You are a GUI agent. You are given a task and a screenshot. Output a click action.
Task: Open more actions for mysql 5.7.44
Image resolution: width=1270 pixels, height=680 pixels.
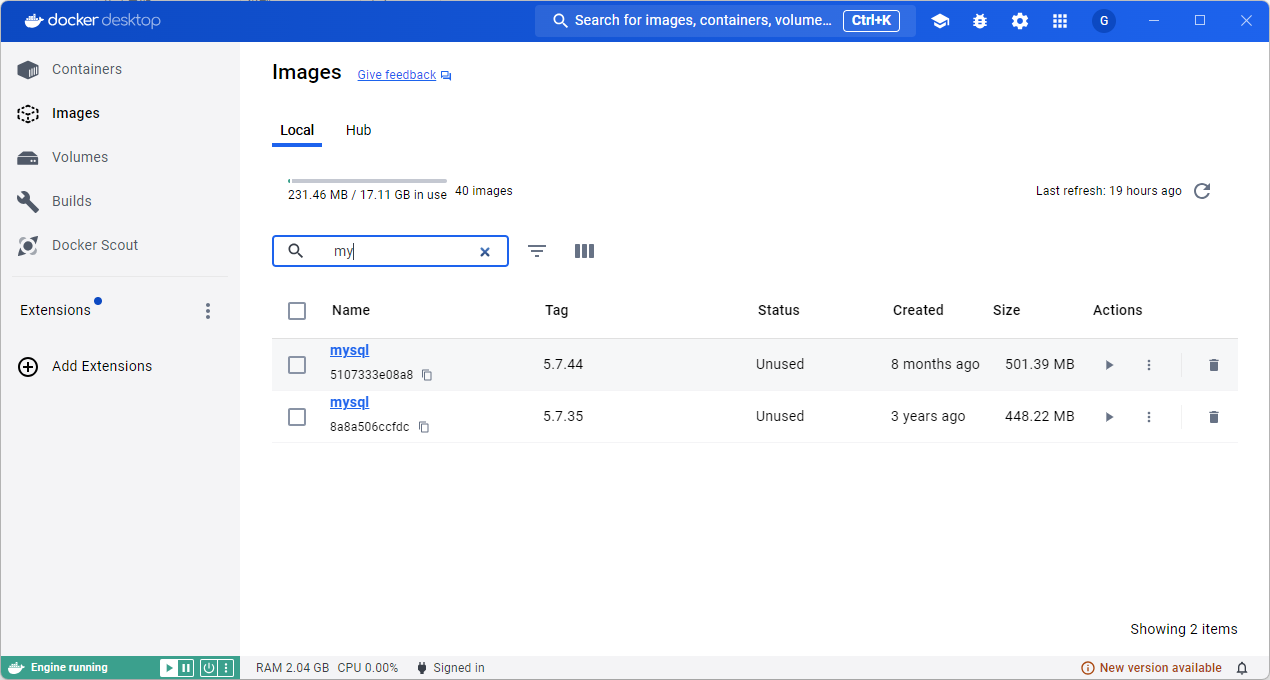point(1149,365)
